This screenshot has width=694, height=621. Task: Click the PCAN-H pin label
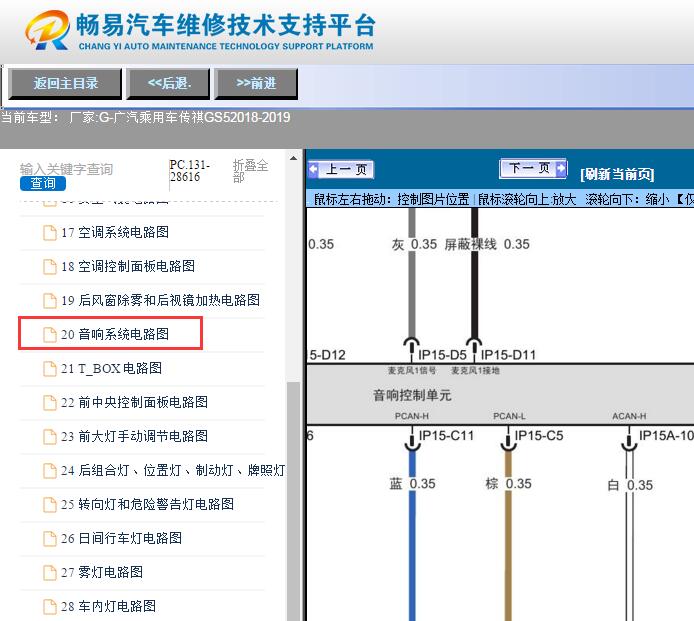click(412, 417)
